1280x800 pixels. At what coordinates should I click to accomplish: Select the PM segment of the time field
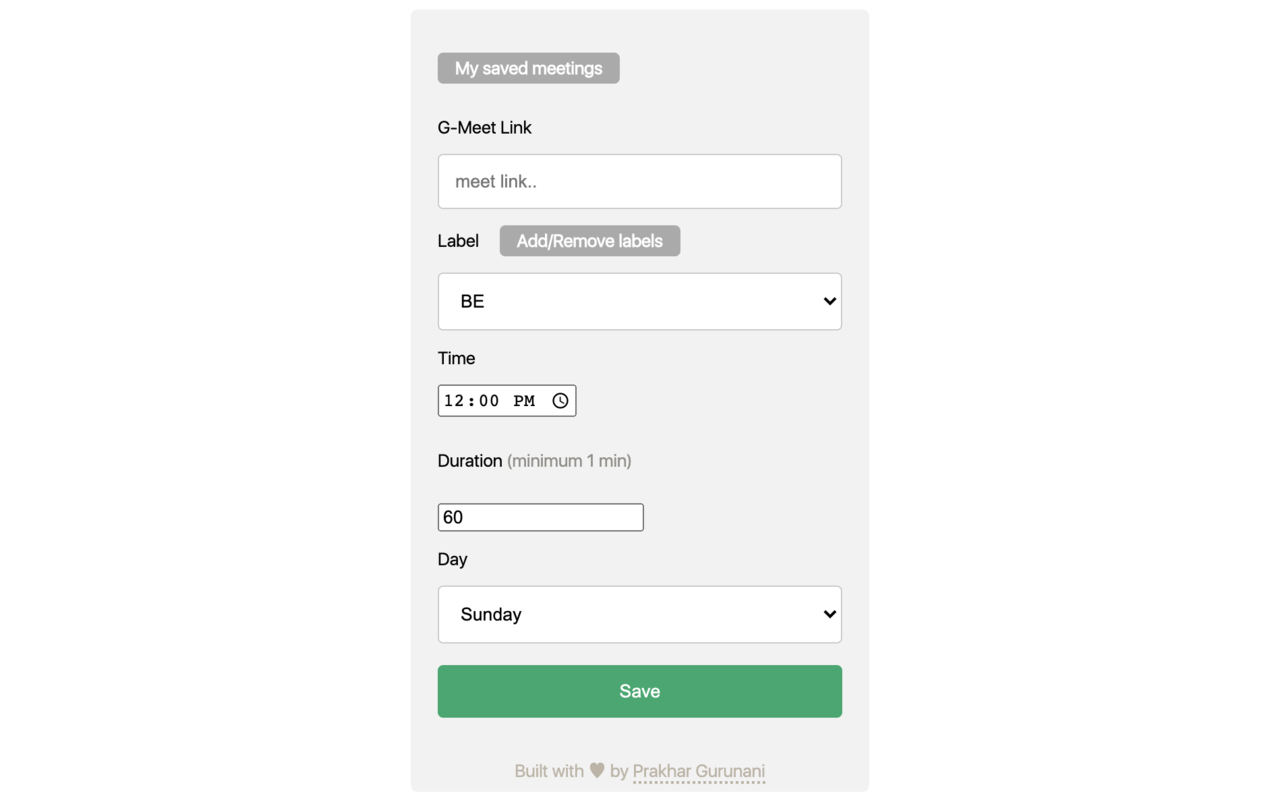[524, 401]
